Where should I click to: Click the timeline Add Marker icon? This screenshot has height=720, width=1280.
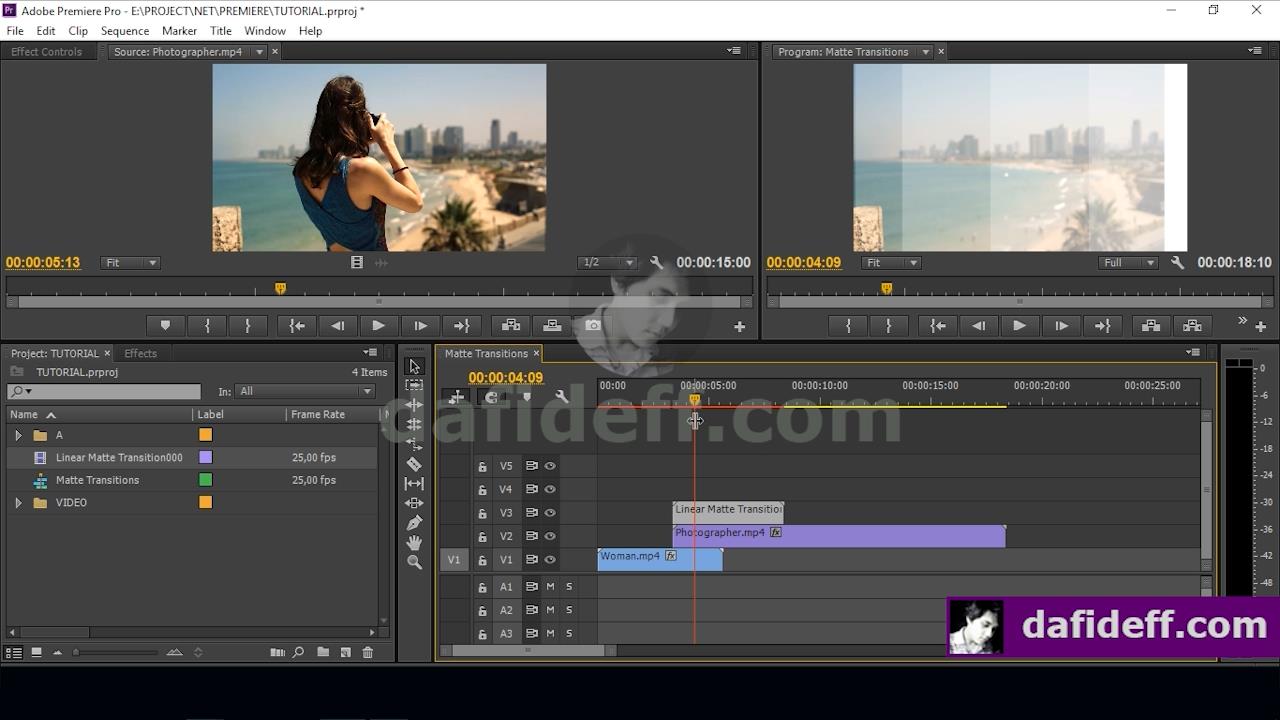(526, 397)
